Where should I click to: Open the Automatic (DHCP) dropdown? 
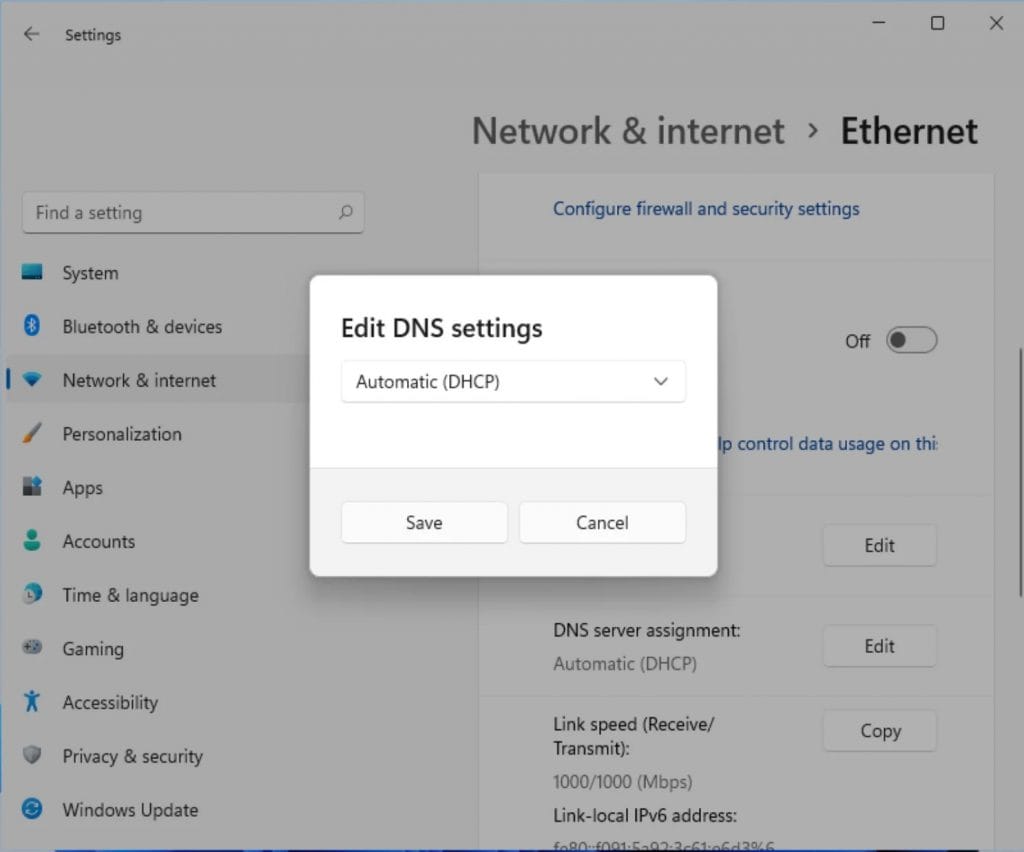click(x=513, y=382)
